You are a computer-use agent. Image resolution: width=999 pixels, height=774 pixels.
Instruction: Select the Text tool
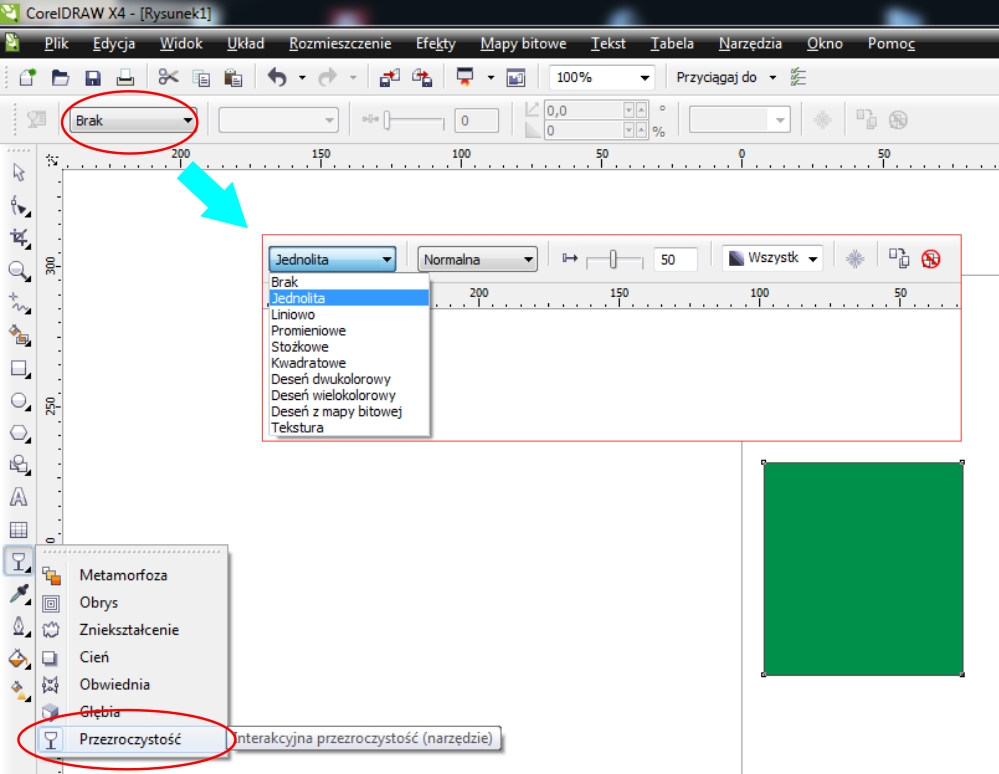tap(18, 497)
